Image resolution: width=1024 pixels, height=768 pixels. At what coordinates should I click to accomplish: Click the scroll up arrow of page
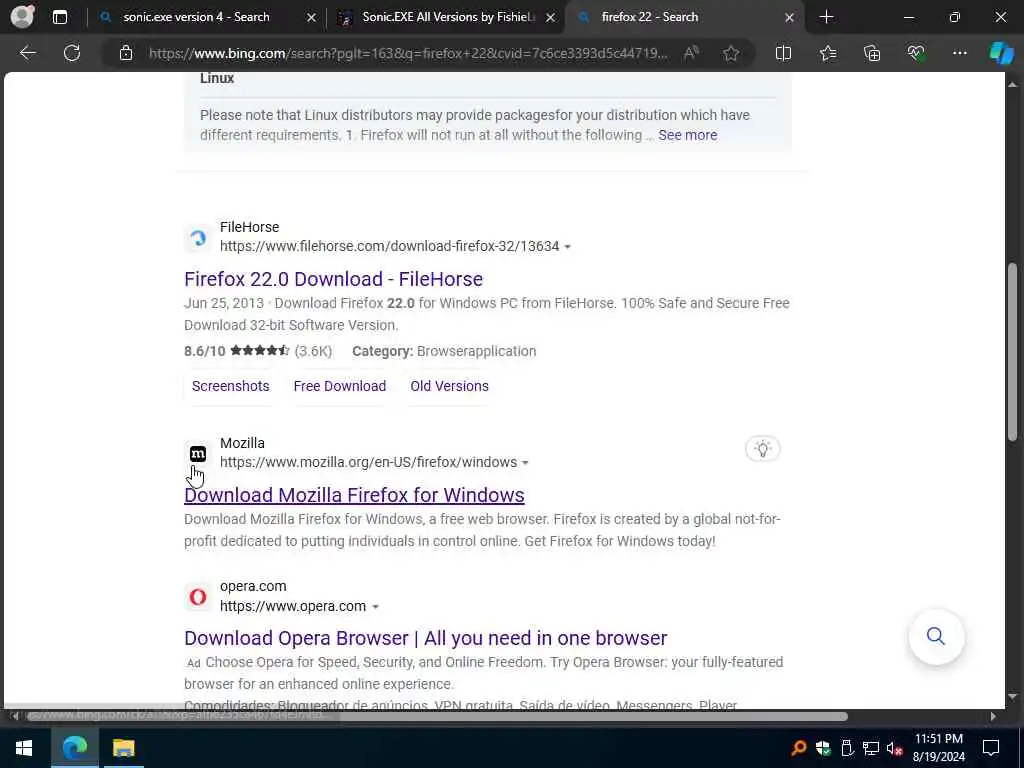(1012, 84)
